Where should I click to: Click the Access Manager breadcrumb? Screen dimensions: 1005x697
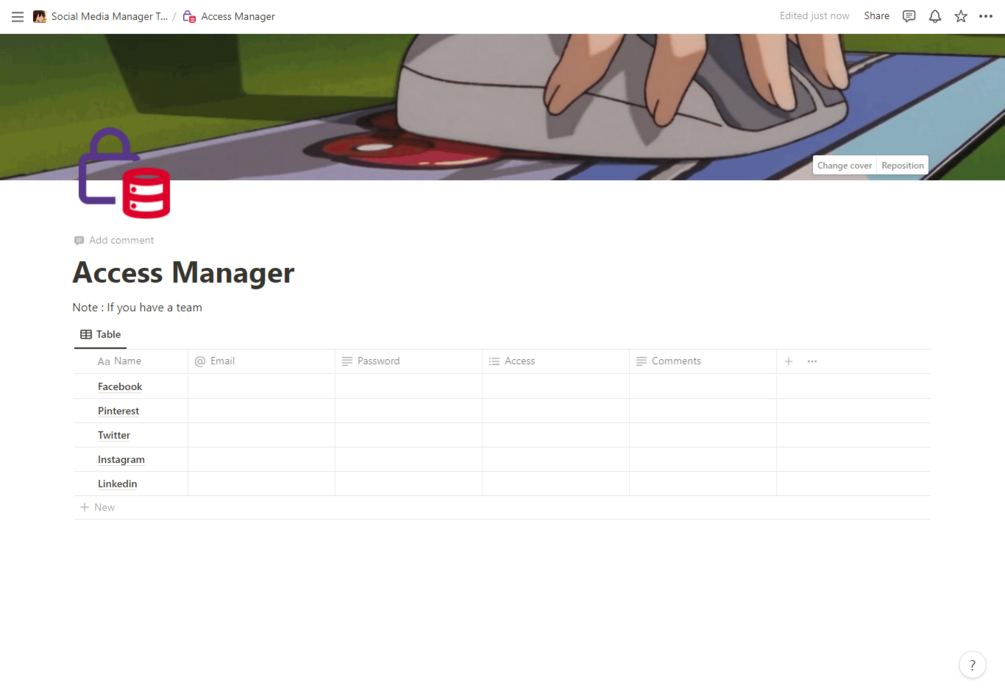click(229, 17)
